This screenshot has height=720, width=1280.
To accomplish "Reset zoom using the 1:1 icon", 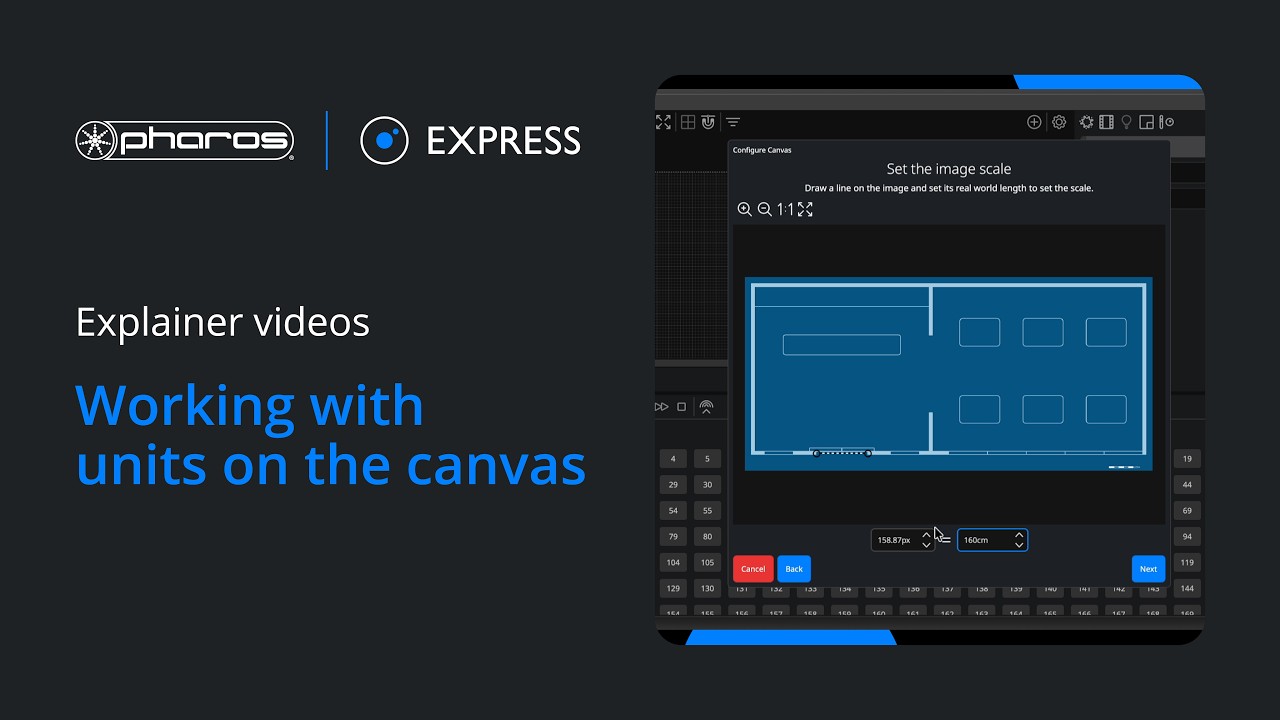I will click(x=785, y=209).
